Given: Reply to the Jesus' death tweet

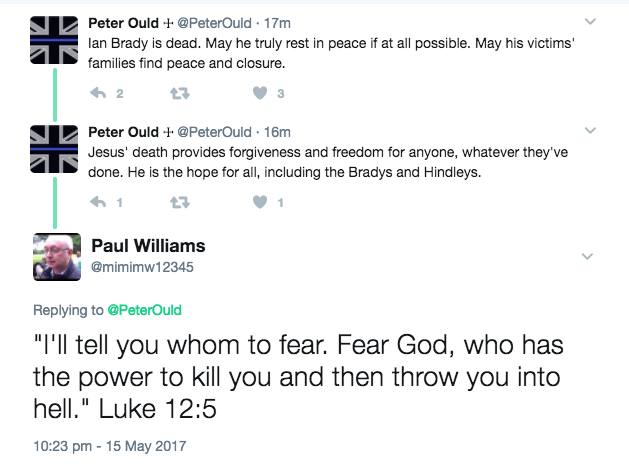Looking at the screenshot, I should [99, 202].
